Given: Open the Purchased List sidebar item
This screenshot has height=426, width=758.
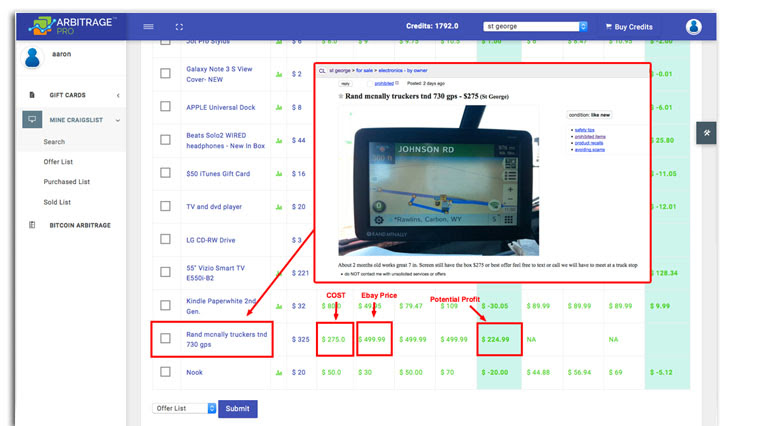Looking at the screenshot, I should [x=67, y=182].
